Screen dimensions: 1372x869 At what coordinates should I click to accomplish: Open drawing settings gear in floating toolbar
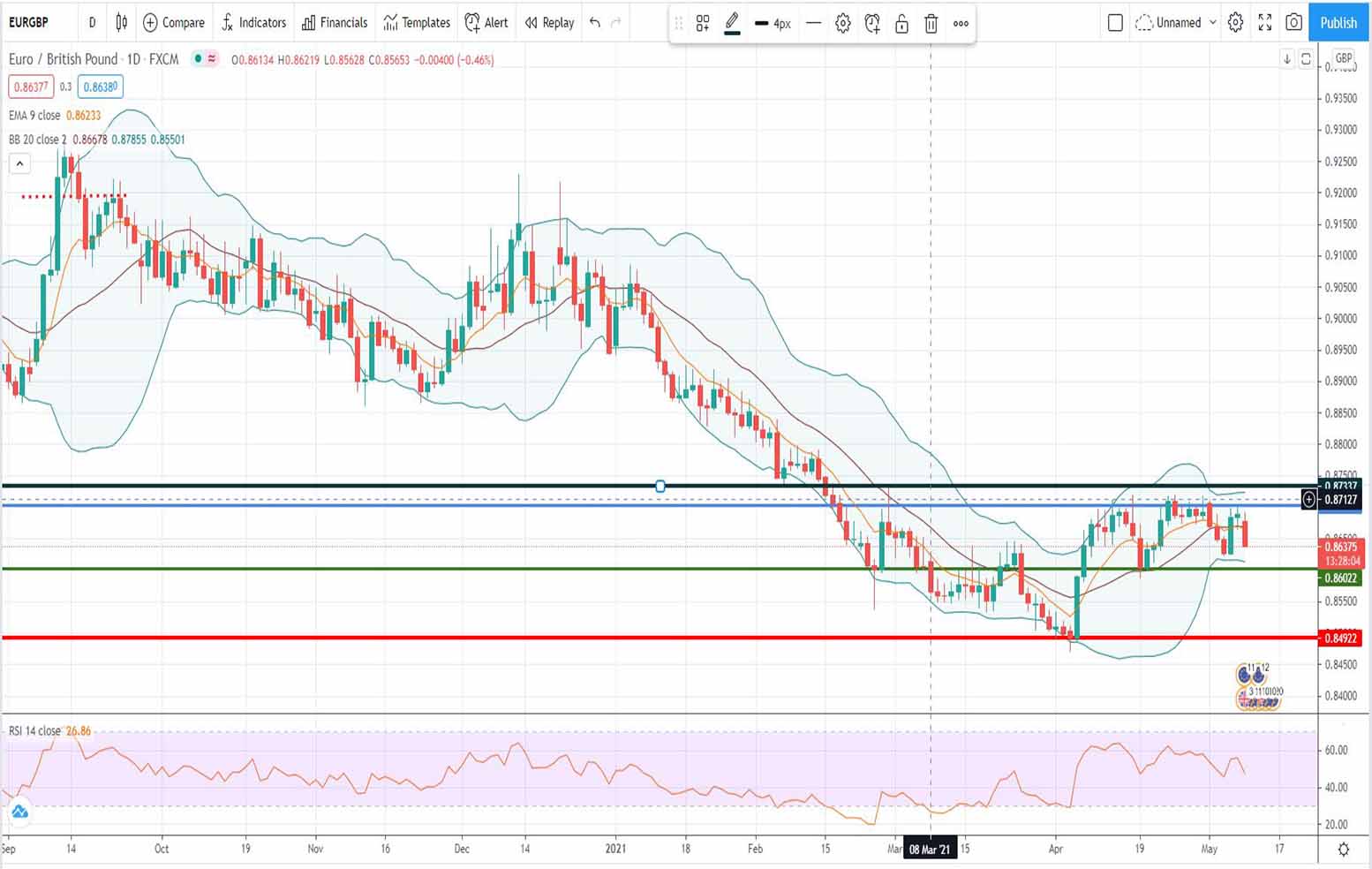point(843,24)
